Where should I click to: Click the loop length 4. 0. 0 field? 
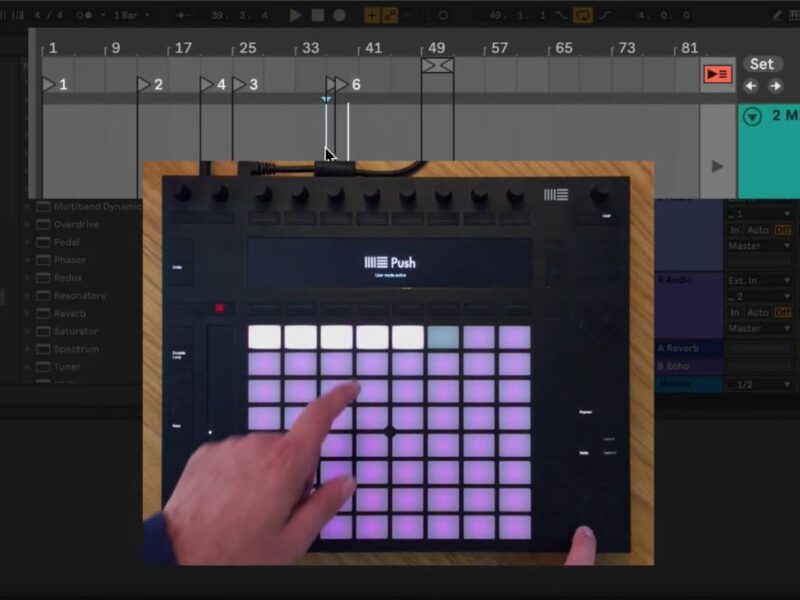coord(663,15)
